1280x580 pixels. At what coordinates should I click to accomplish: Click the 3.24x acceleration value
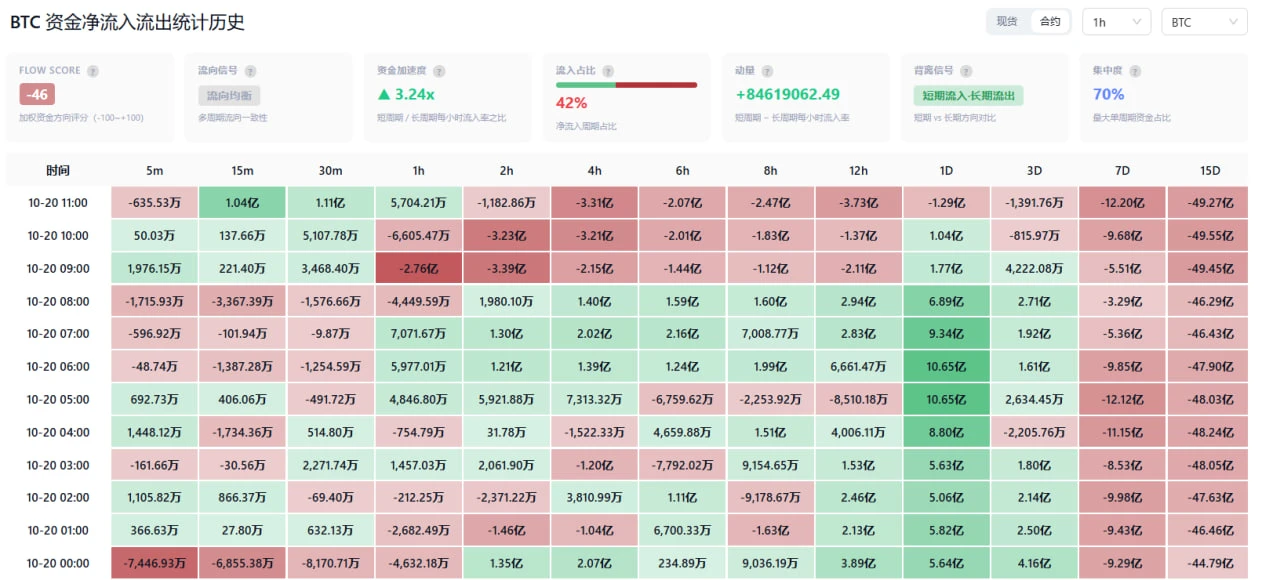click(x=405, y=94)
